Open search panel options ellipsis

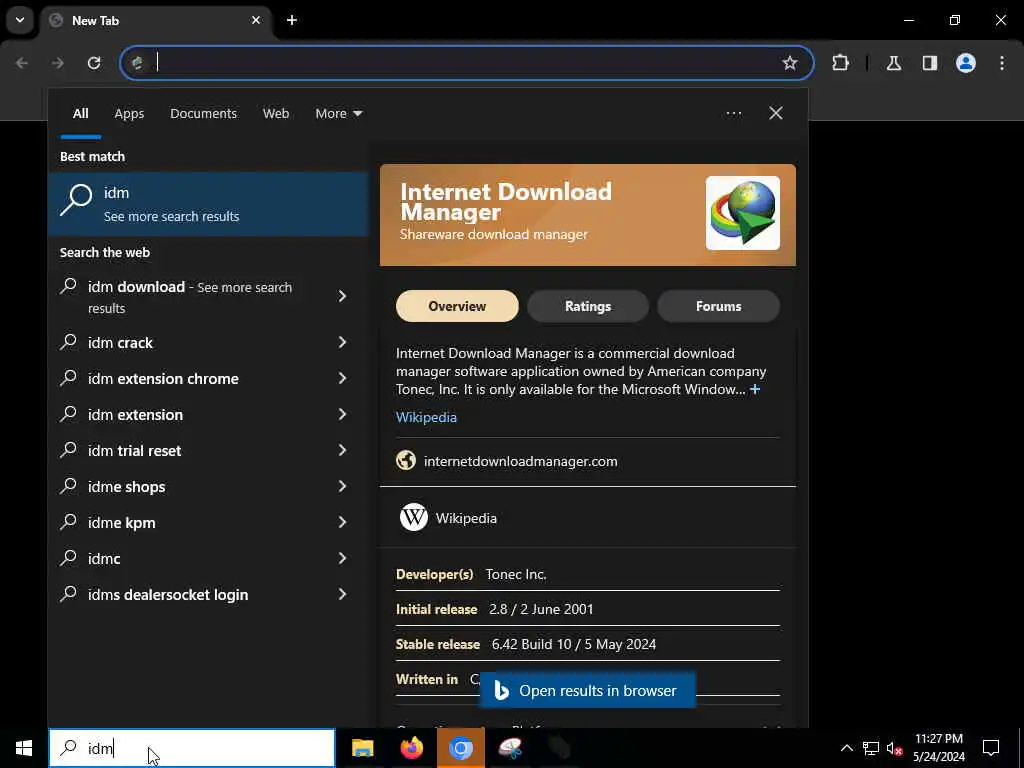coord(733,114)
